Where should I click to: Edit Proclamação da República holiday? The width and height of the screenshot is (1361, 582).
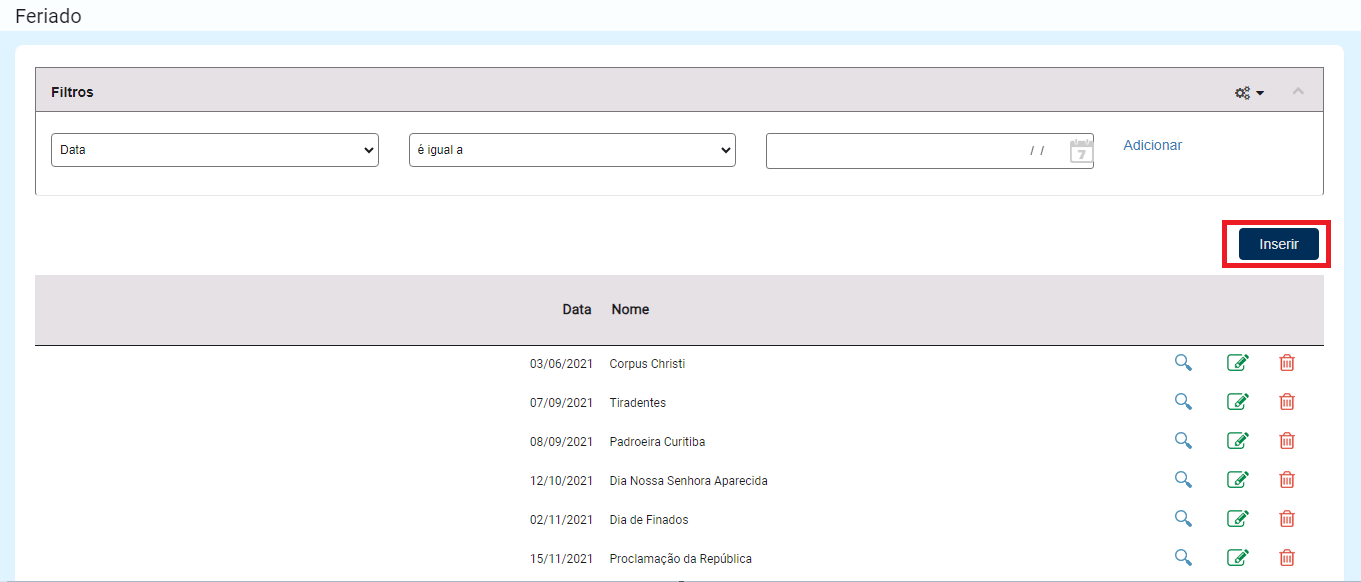tap(1238, 558)
